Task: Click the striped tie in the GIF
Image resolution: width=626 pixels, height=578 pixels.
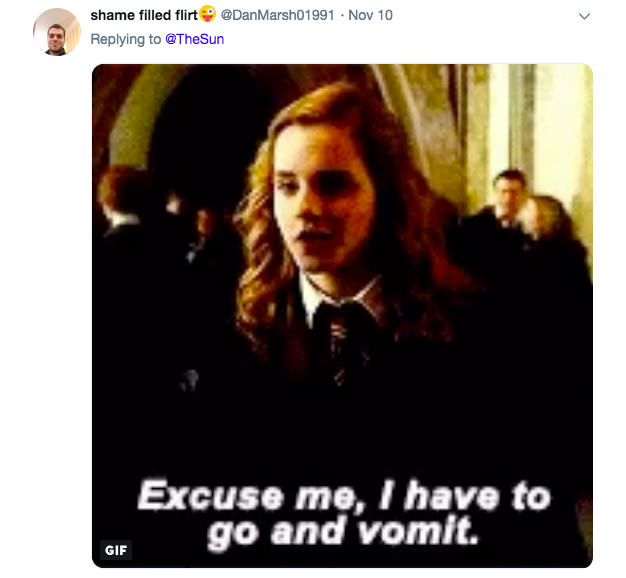Action: [x=339, y=343]
